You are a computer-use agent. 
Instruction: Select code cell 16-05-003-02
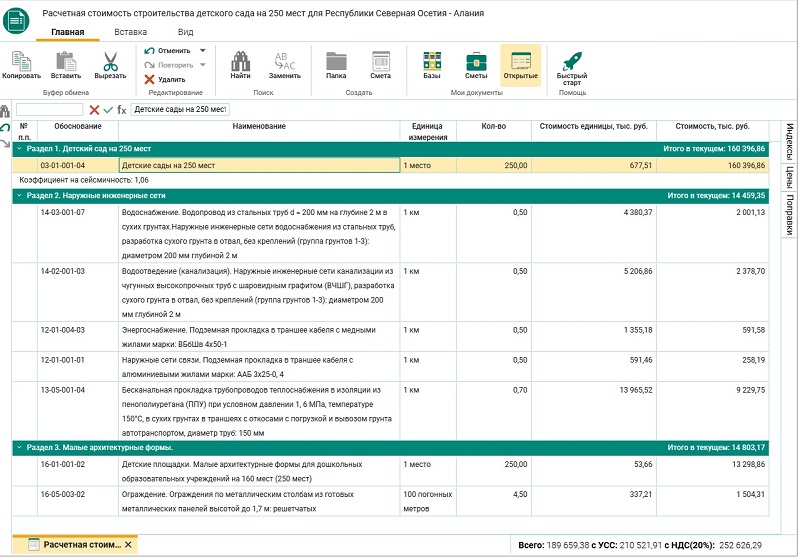point(78,501)
